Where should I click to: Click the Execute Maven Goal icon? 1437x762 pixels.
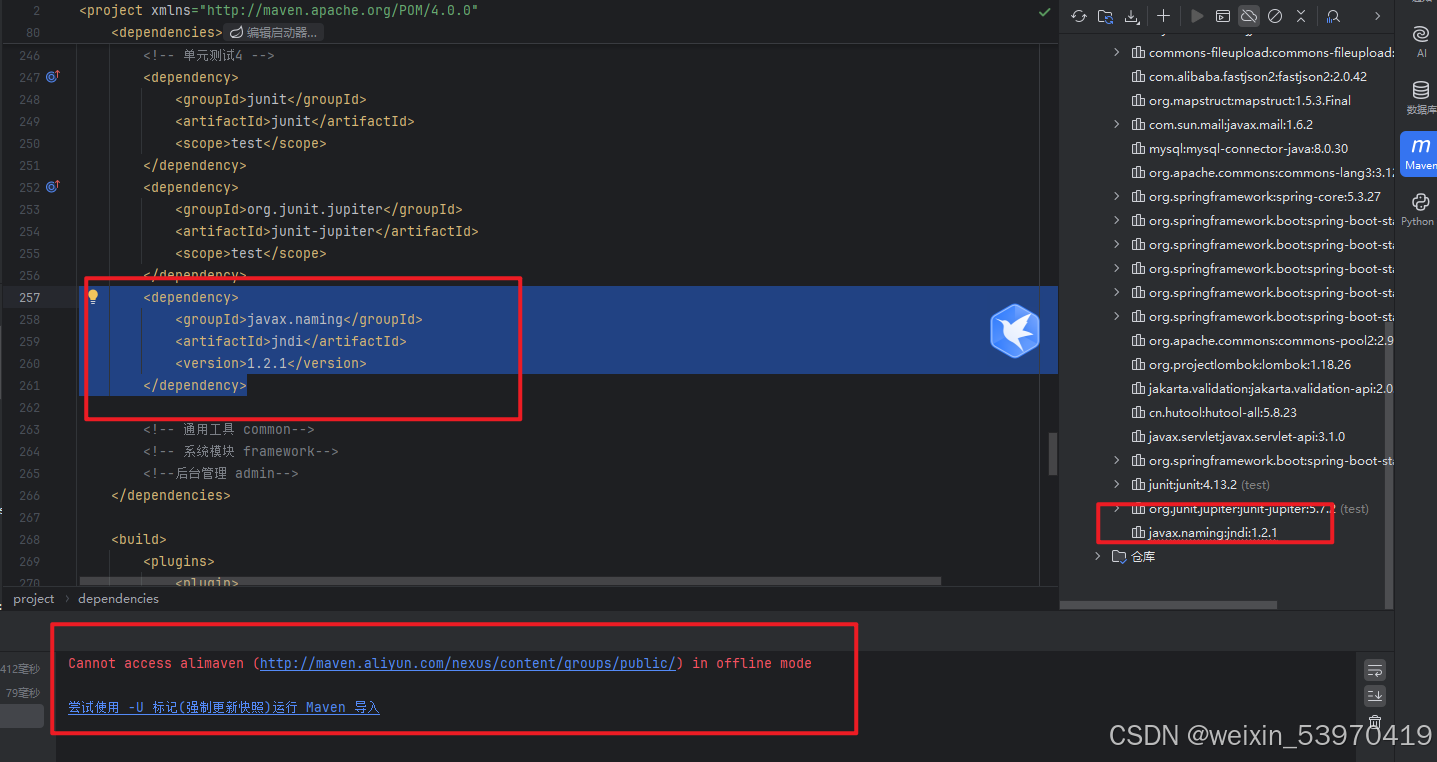click(x=1224, y=16)
